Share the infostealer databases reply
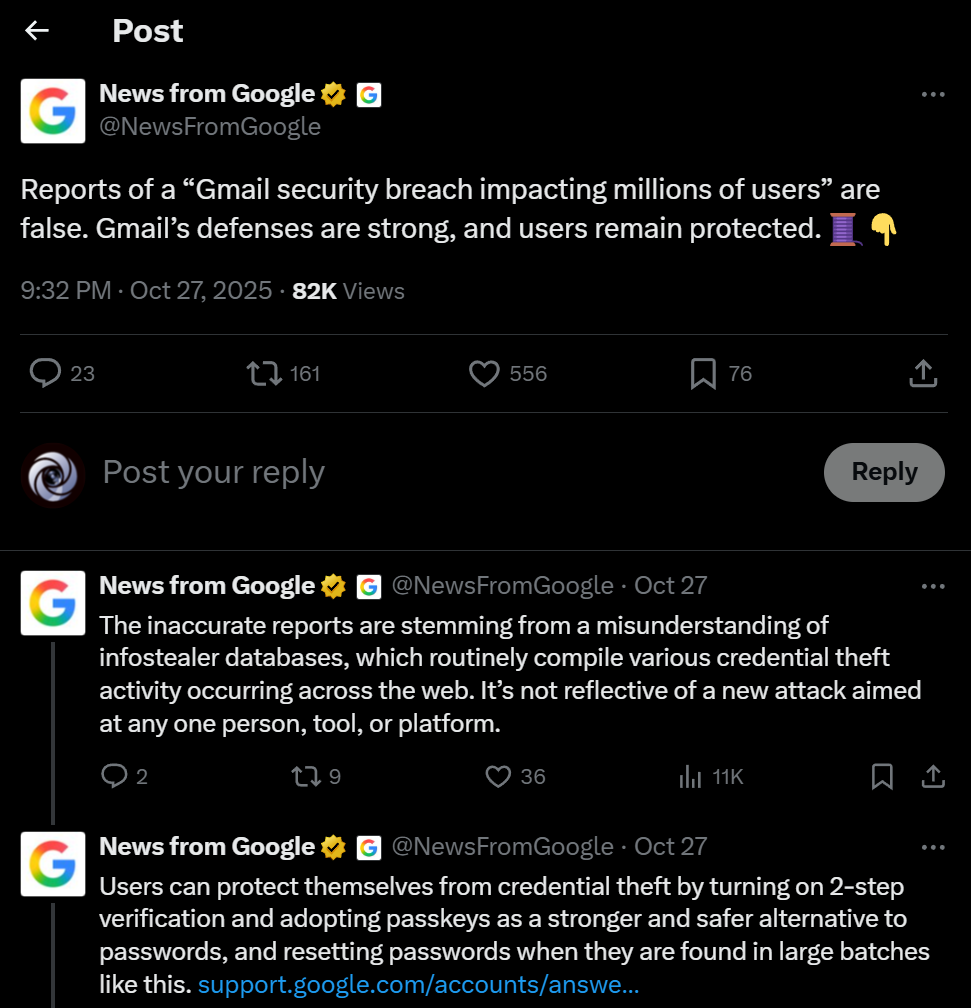 tap(932, 776)
